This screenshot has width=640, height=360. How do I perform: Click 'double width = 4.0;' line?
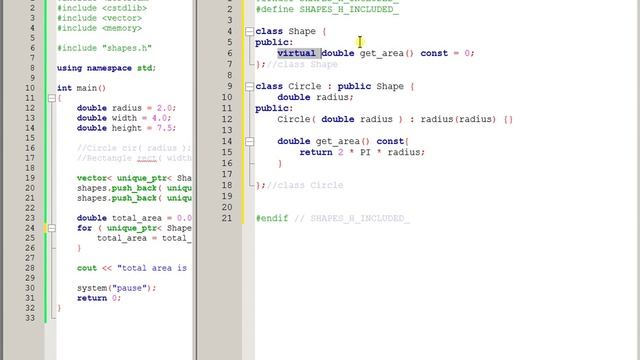coord(124,118)
